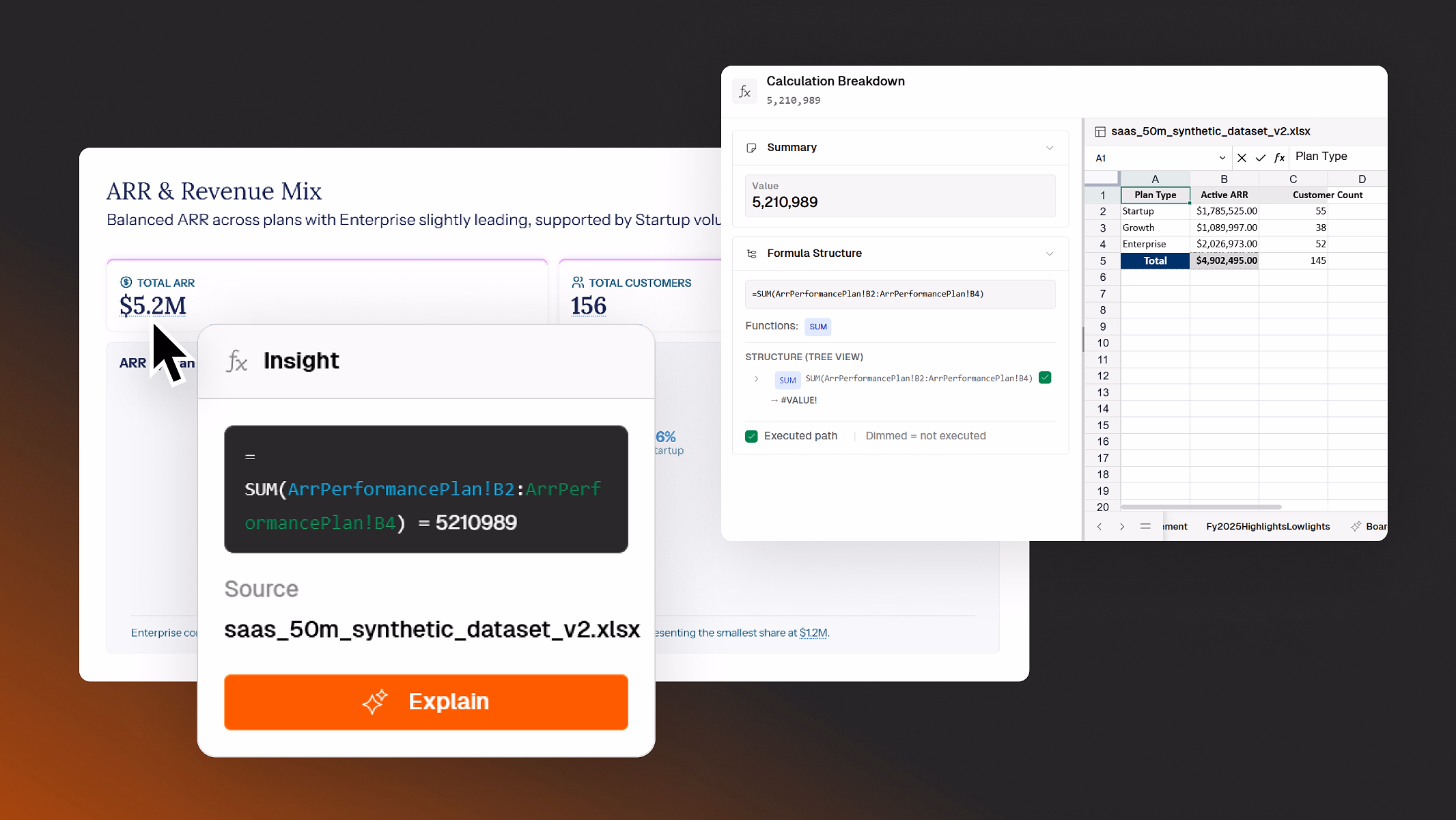Screen dimensions: 1456x820
Task: Click the fx insert function icon in formula bar
Action: point(1280,158)
